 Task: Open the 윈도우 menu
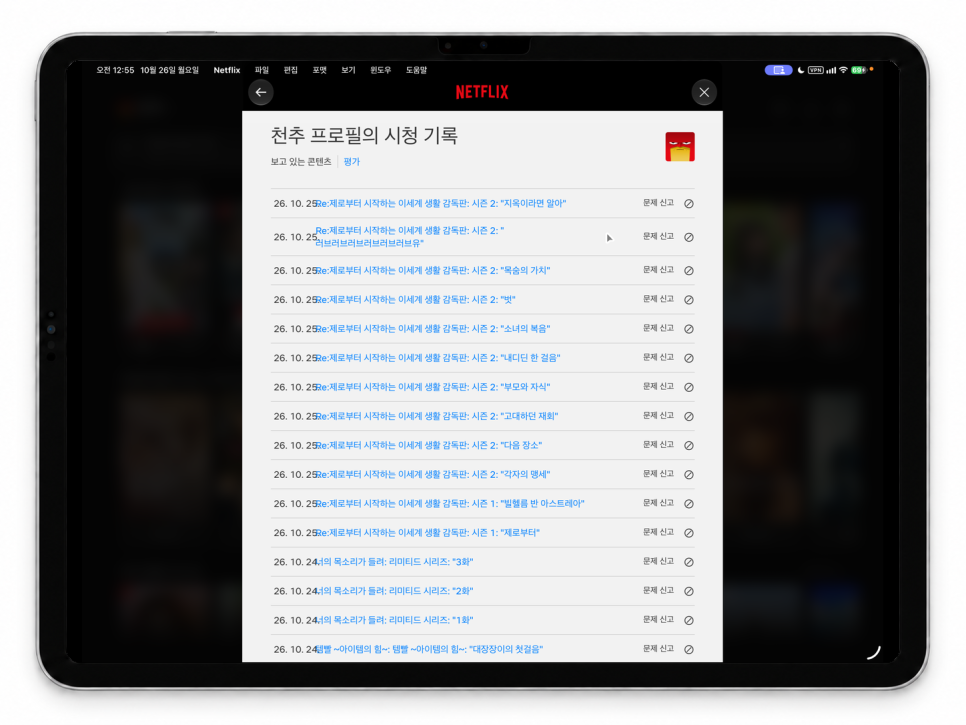point(381,70)
